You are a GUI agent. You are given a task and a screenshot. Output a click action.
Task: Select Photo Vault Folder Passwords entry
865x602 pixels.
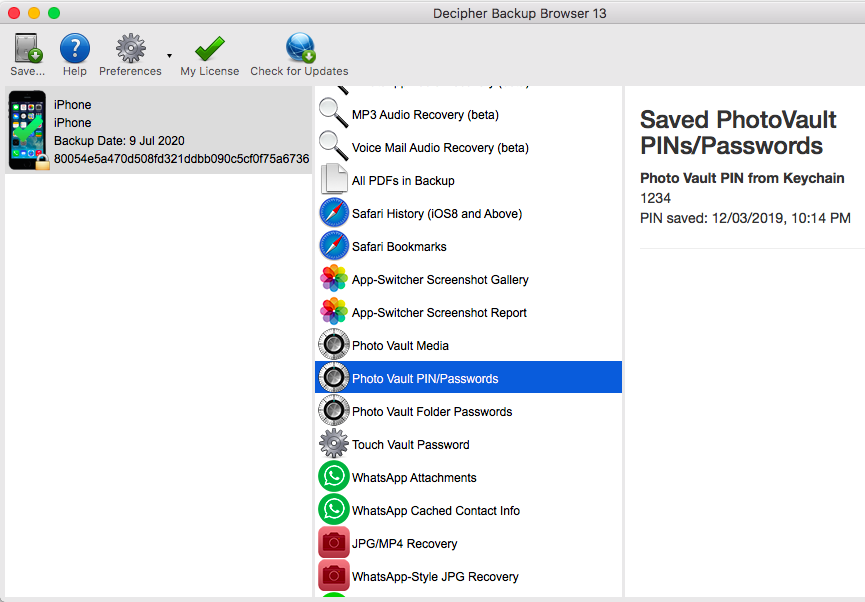pyautogui.click(x=468, y=412)
